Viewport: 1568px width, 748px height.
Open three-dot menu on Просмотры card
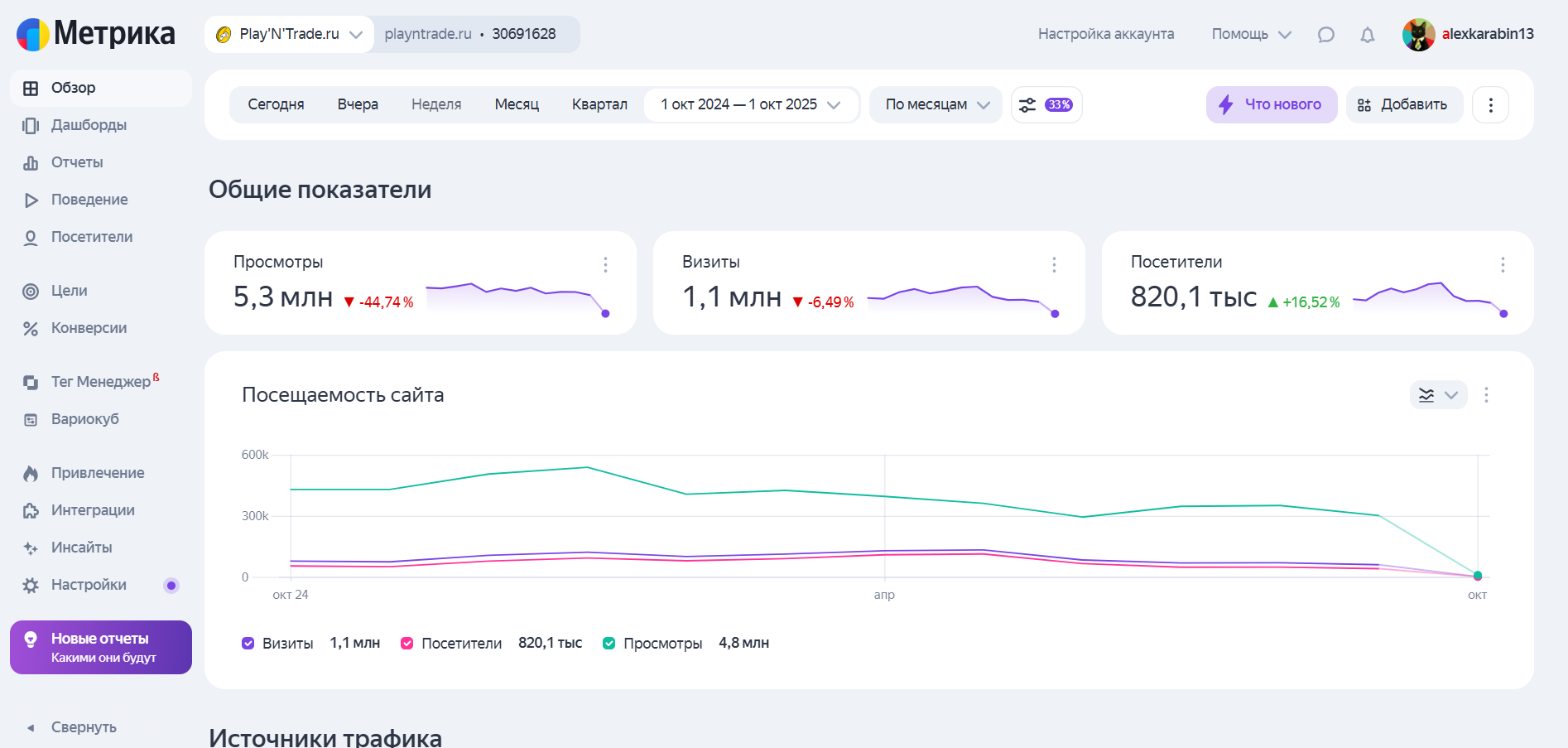[605, 264]
